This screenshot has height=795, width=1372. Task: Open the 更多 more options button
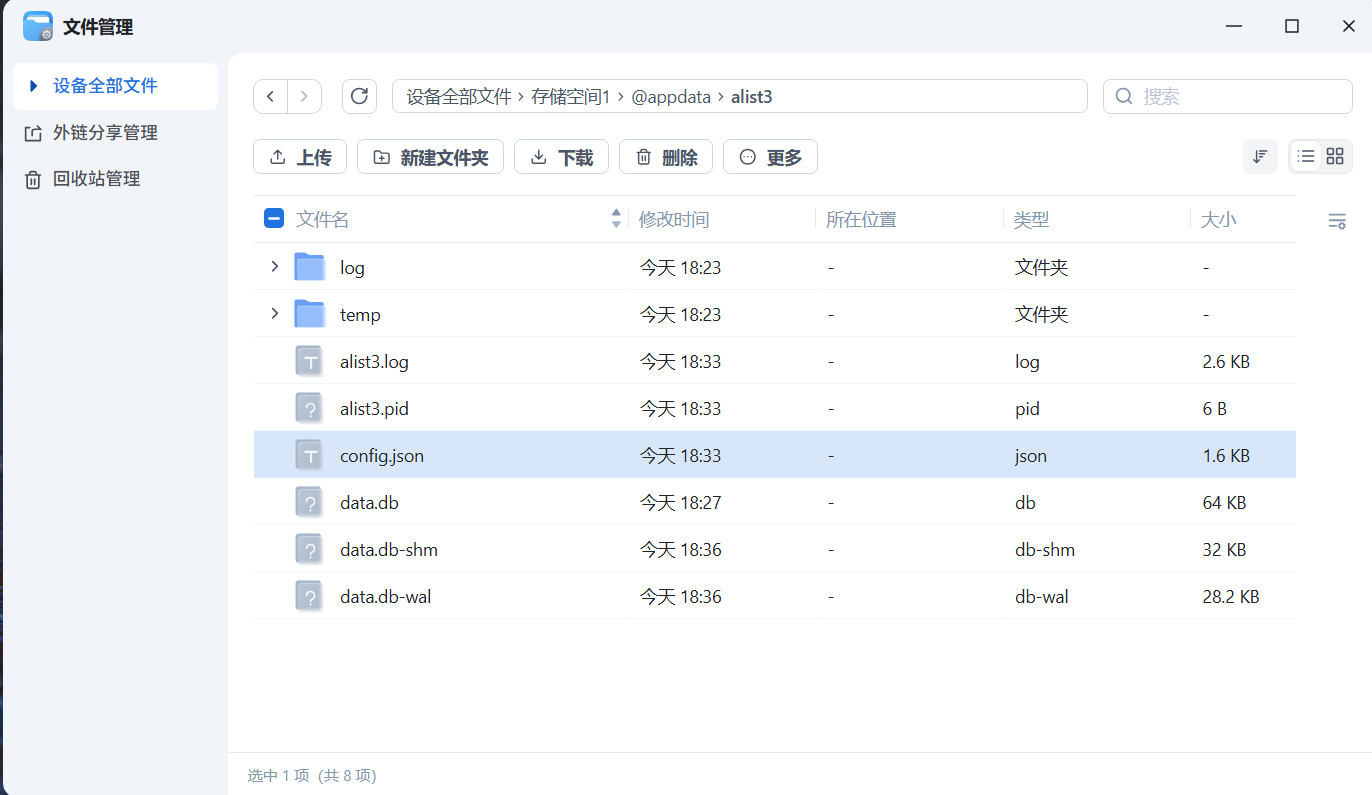click(770, 157)
